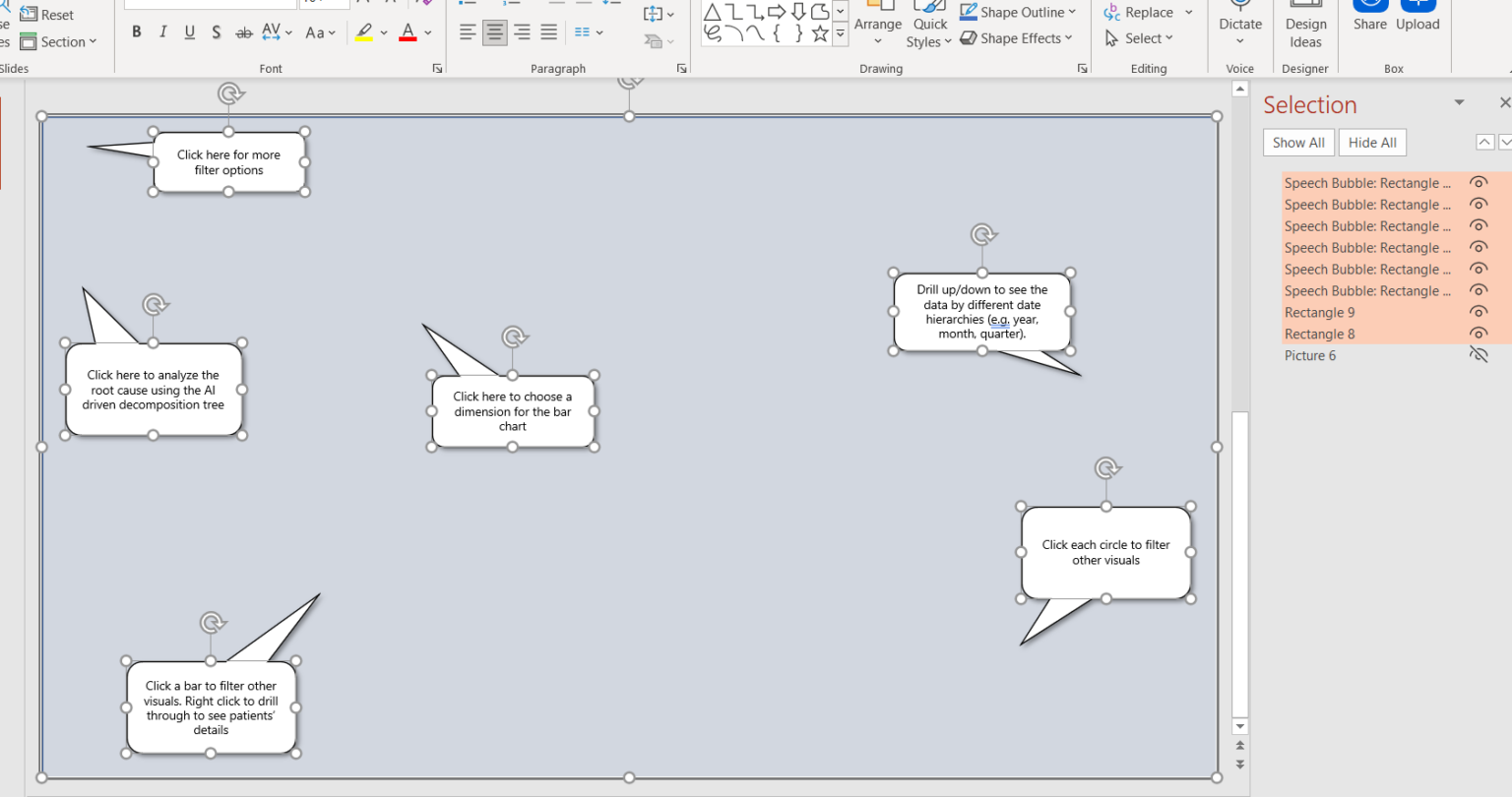Hide the Rectangle 9 object
1512x797 pixels.
click(x=1478, y=312)
